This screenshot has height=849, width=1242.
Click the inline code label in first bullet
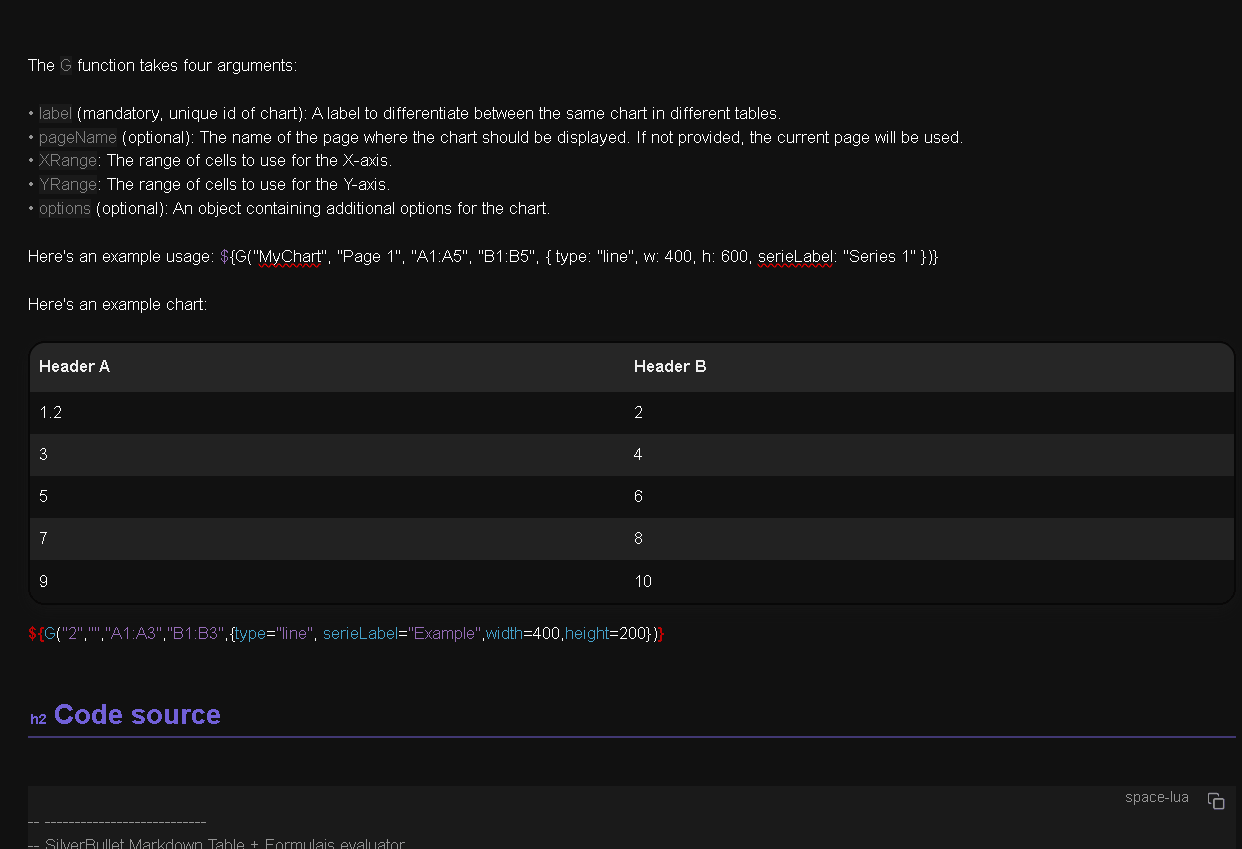(x=56, y=113)
